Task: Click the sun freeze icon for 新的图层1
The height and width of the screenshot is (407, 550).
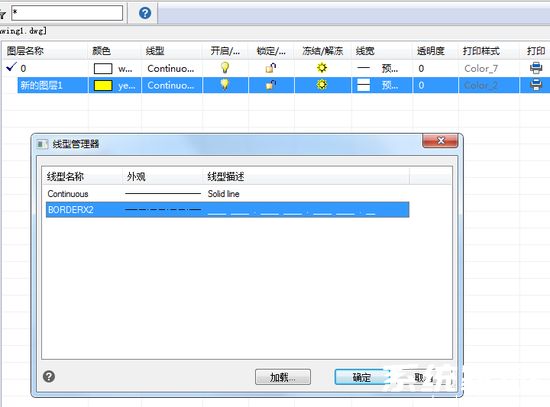Action: (x=322, y=85)
